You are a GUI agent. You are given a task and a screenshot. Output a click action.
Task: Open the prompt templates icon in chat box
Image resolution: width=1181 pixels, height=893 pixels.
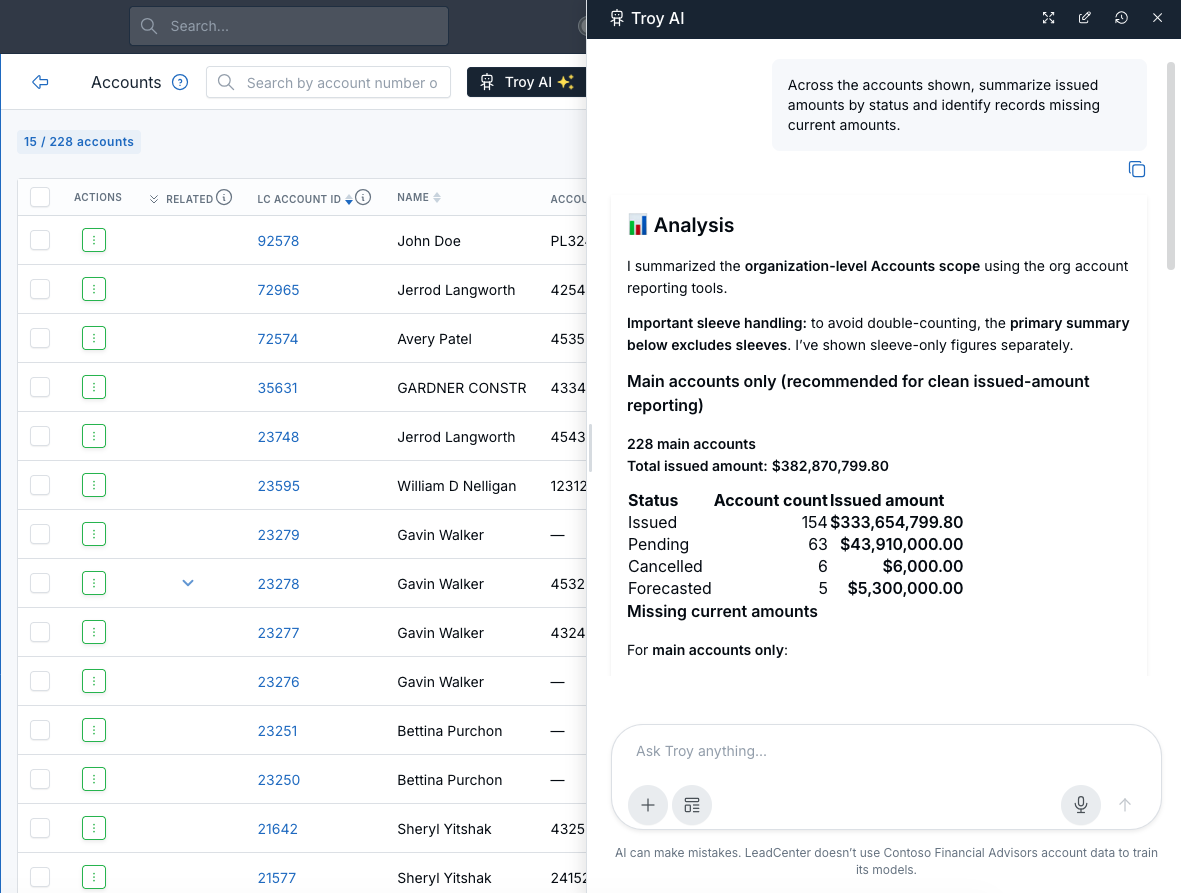(x=691, y=805)
